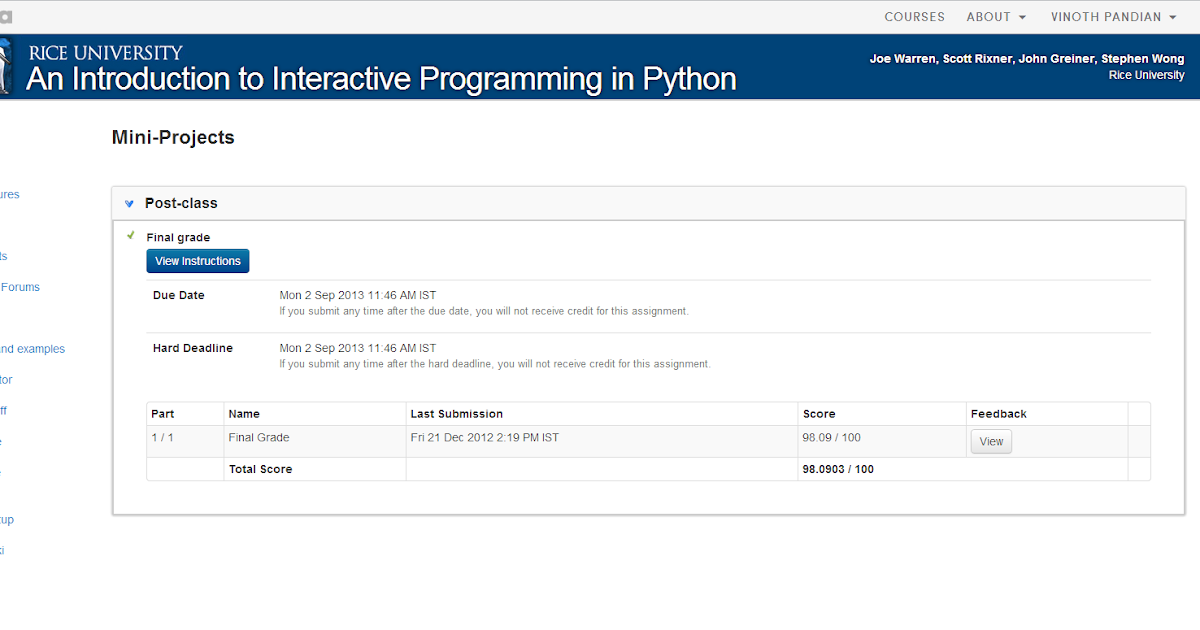The height and width of the screenshot is (630, 1200).
Task: Click the Total Score row label
Action: 260,469
